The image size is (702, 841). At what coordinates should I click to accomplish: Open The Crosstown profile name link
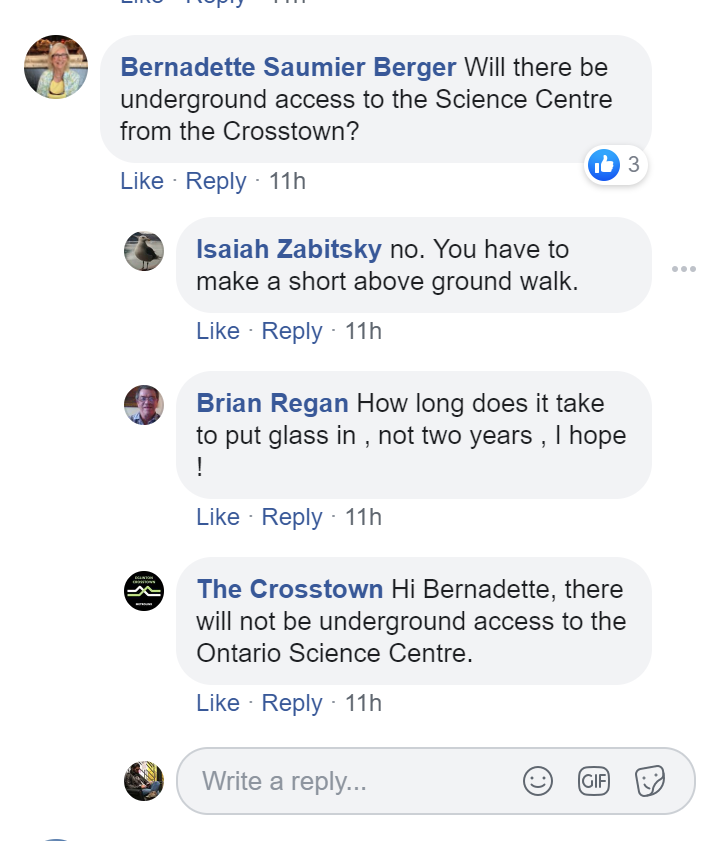pos(290,589)
